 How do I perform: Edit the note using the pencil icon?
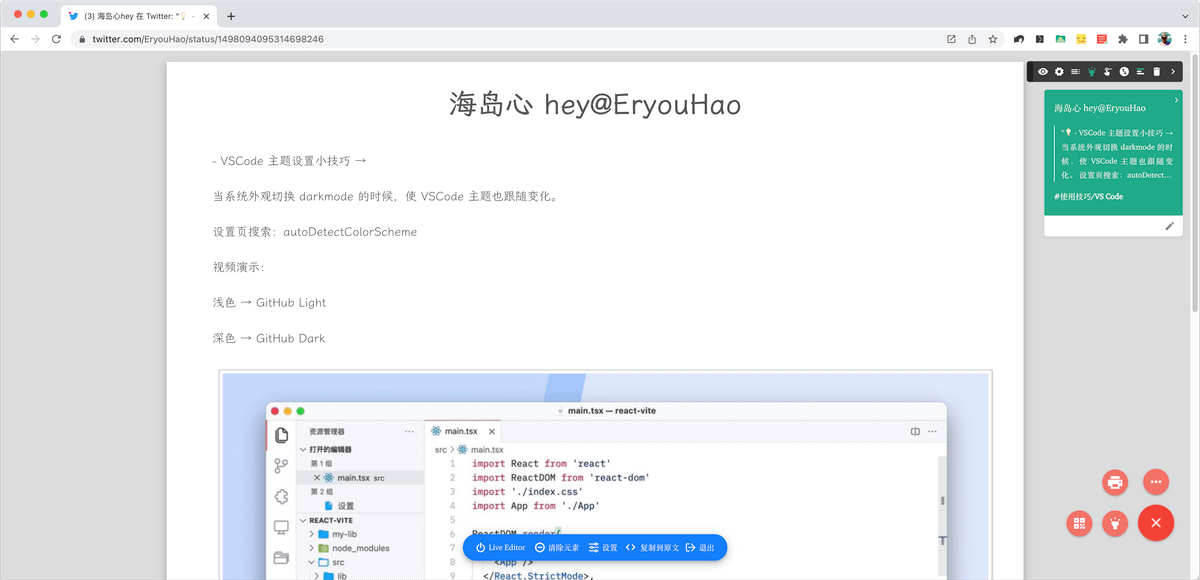click(1169, 226)
